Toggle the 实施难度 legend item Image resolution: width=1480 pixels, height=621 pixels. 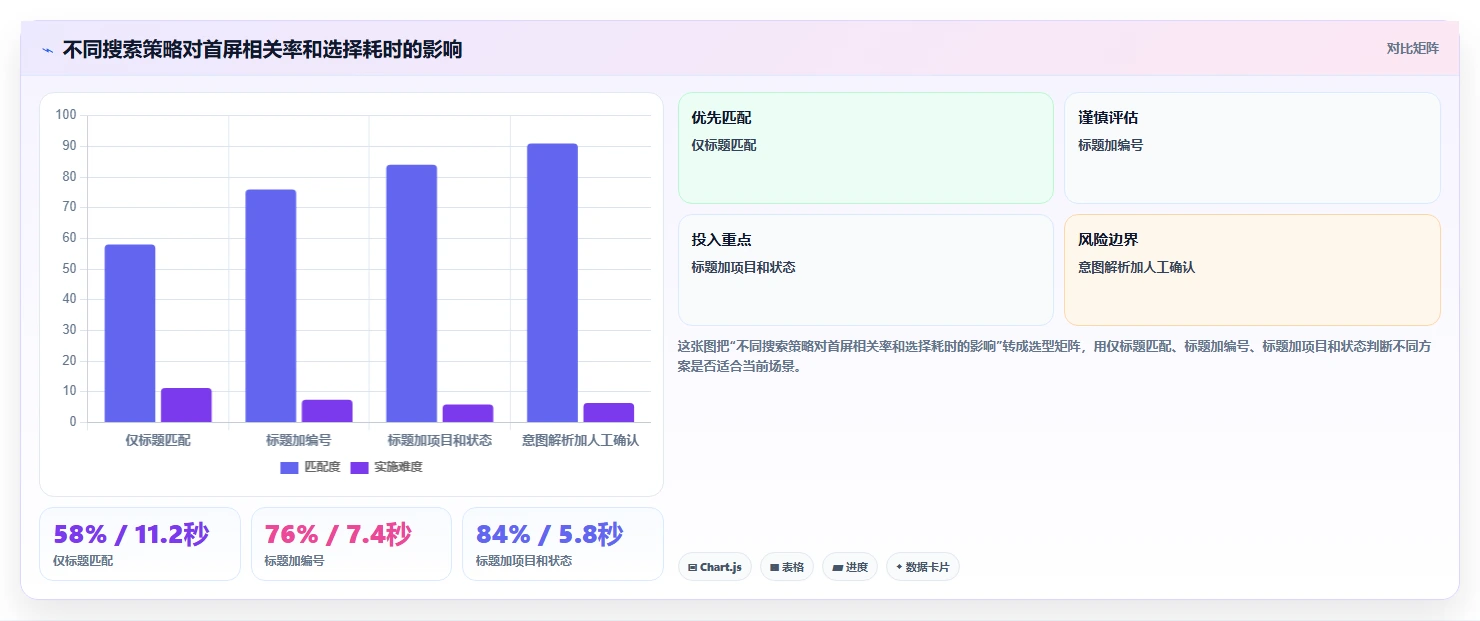click(x=386, y=467)
